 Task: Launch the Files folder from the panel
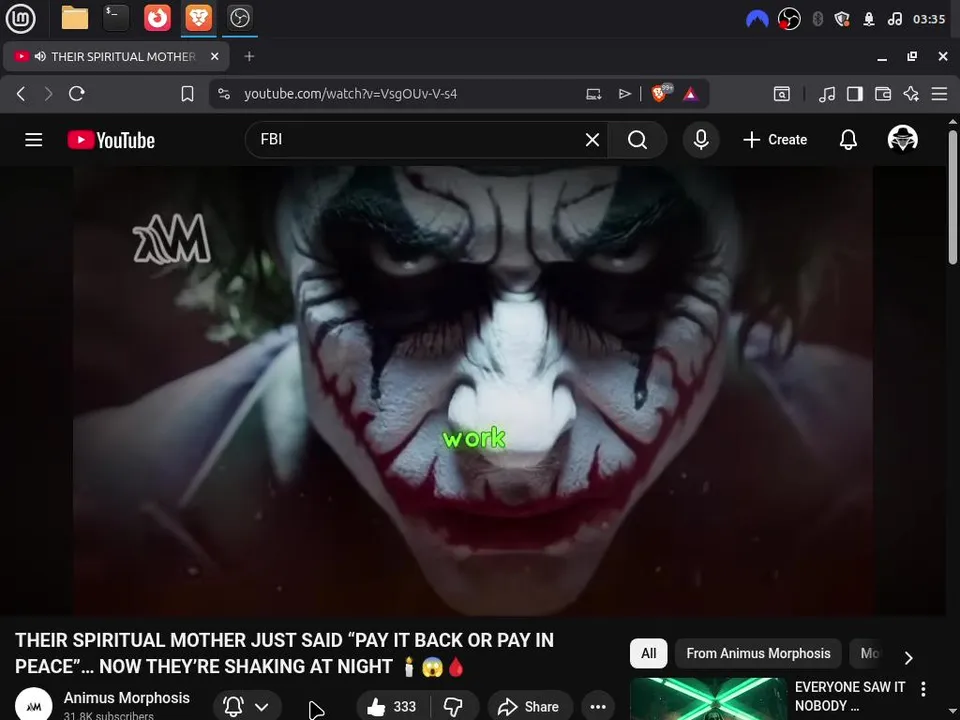coord(75,18)
